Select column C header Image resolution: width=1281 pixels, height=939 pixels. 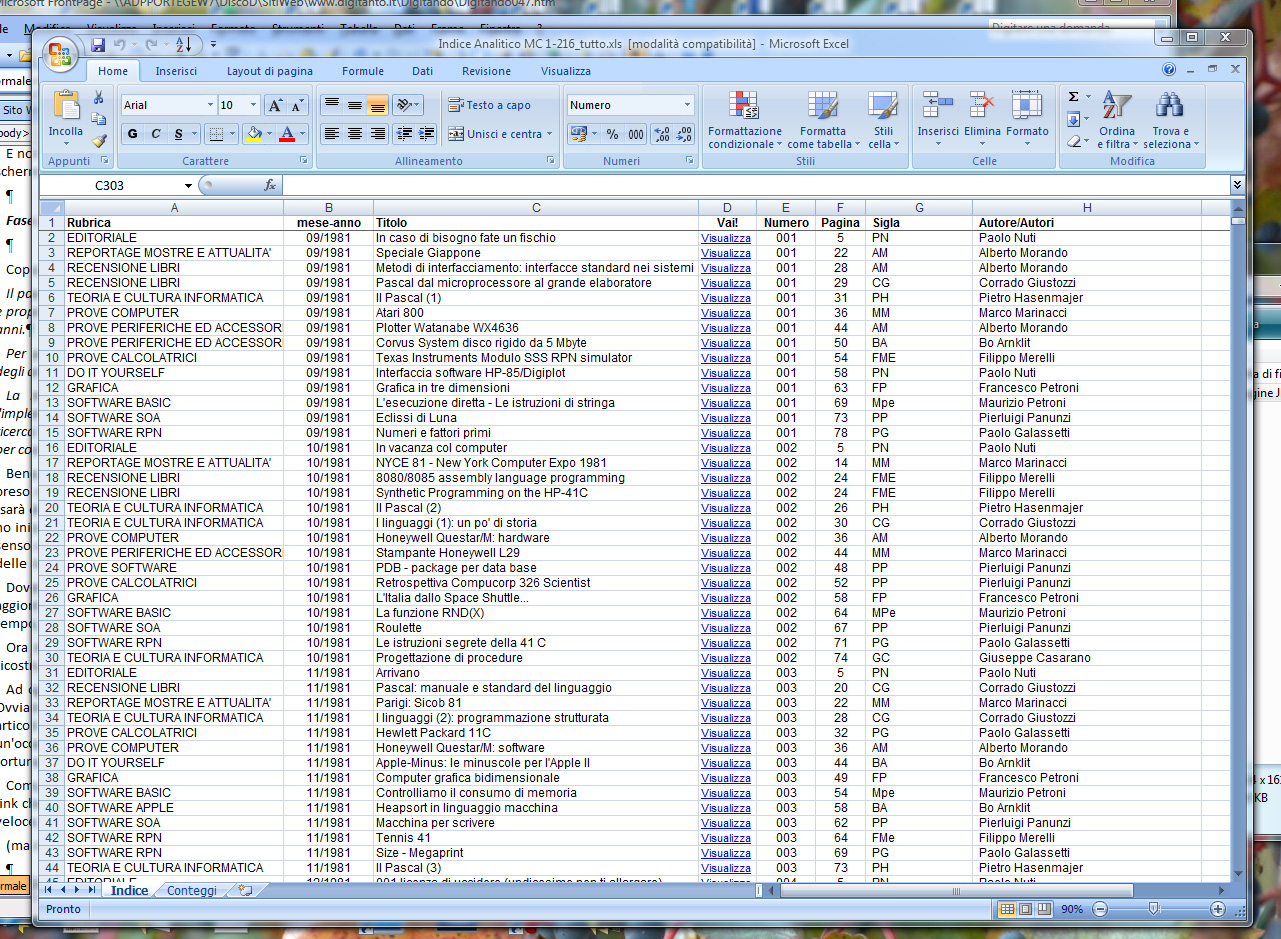536,208
